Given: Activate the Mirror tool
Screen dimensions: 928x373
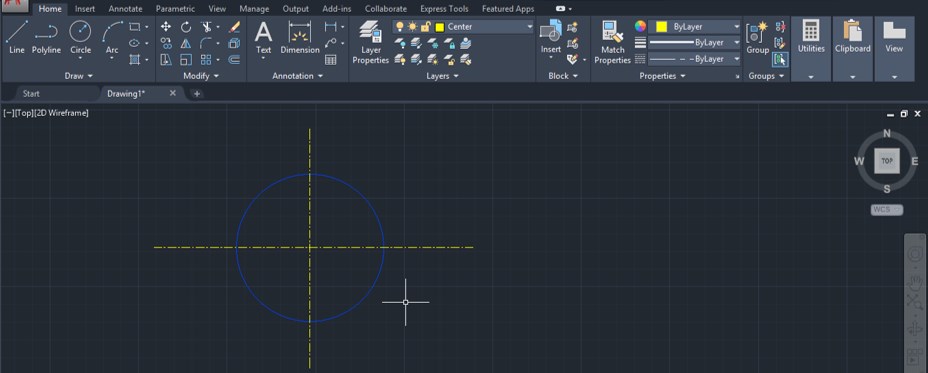Looking at the screenshot, I should 186,43.
